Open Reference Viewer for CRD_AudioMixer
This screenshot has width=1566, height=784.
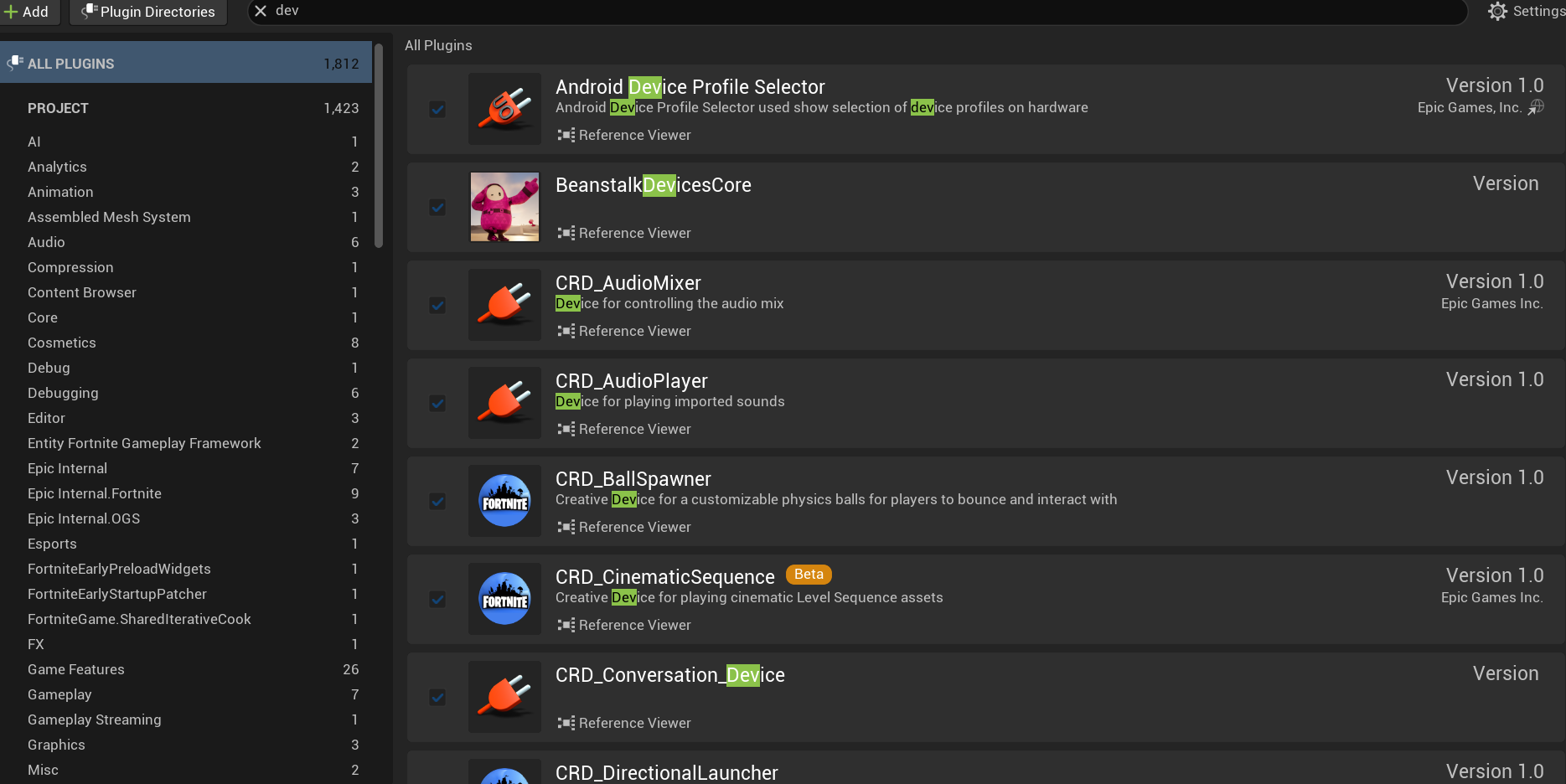coord(624,331)
